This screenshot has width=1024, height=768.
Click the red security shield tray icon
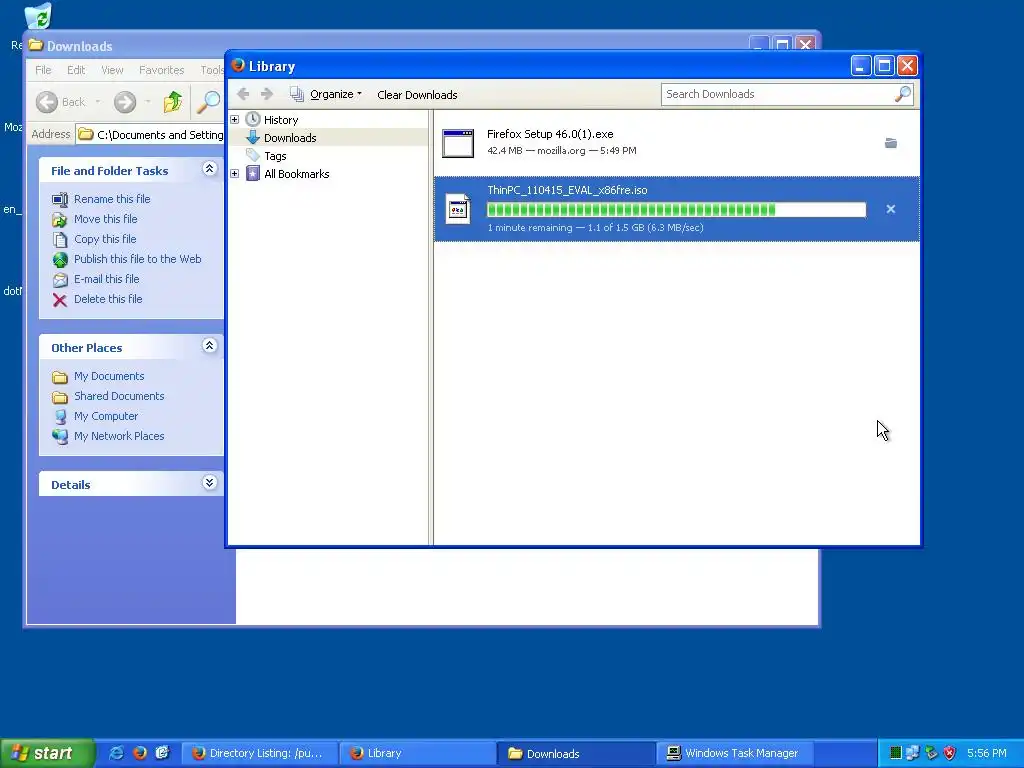point(950,753)
